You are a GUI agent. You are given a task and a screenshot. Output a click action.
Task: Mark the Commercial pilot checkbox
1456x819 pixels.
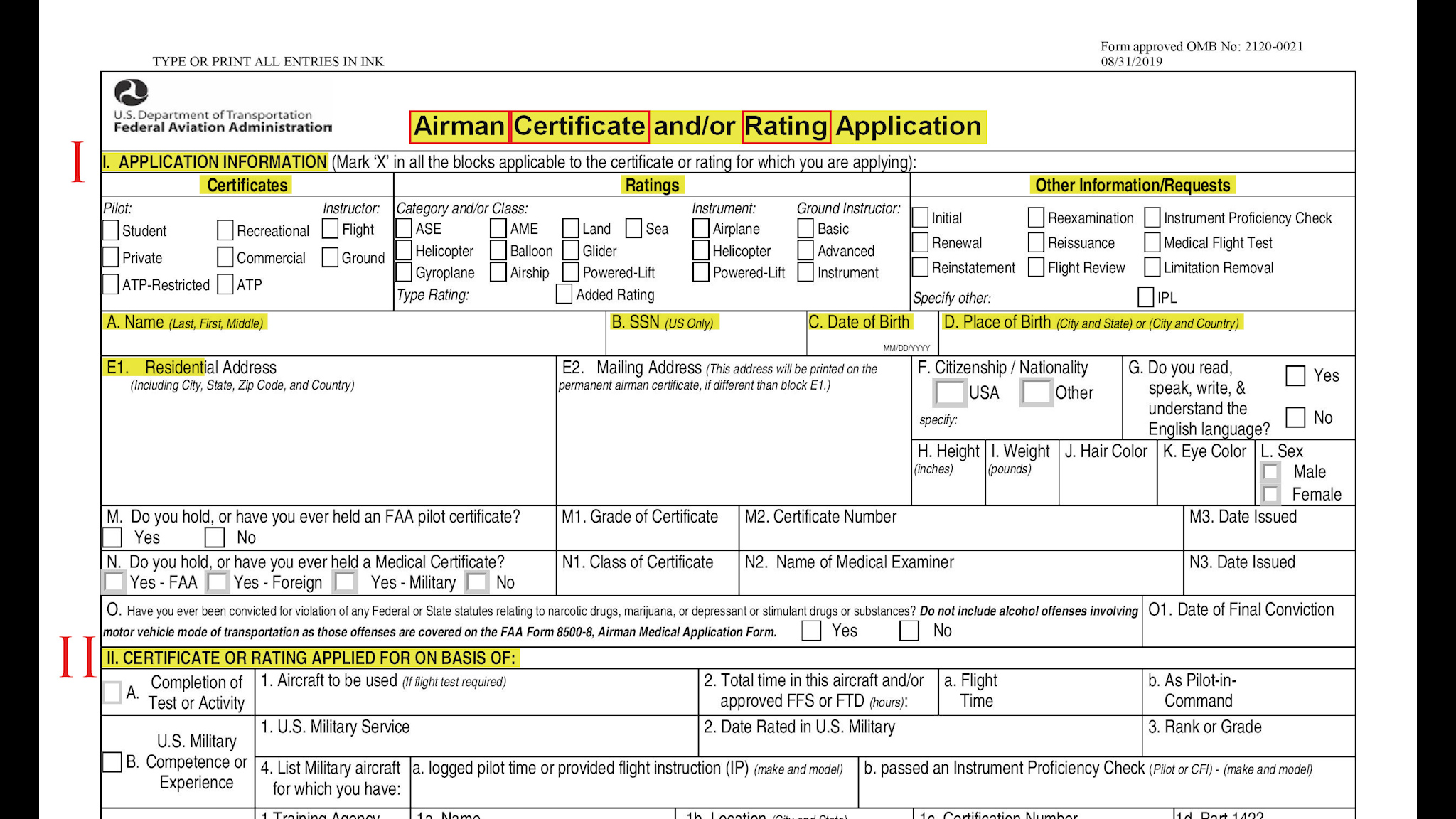pyautogui.click(x=225, y=257)
